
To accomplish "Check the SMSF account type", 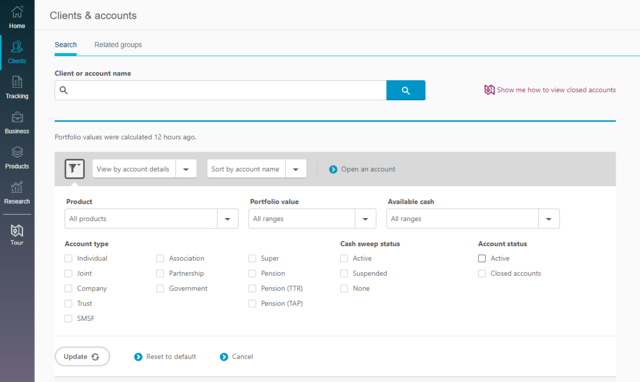I will (68, 319).
